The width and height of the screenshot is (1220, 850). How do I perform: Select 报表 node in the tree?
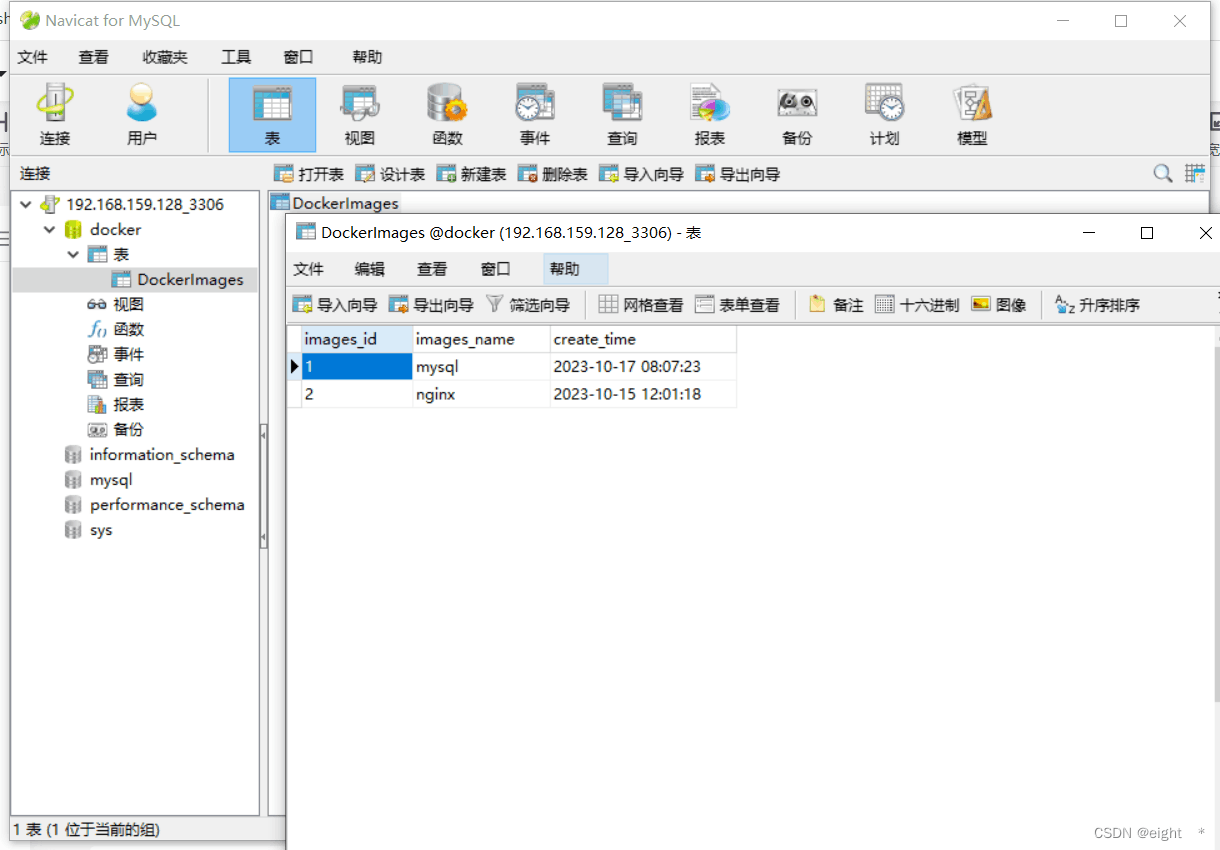[115, 404]
